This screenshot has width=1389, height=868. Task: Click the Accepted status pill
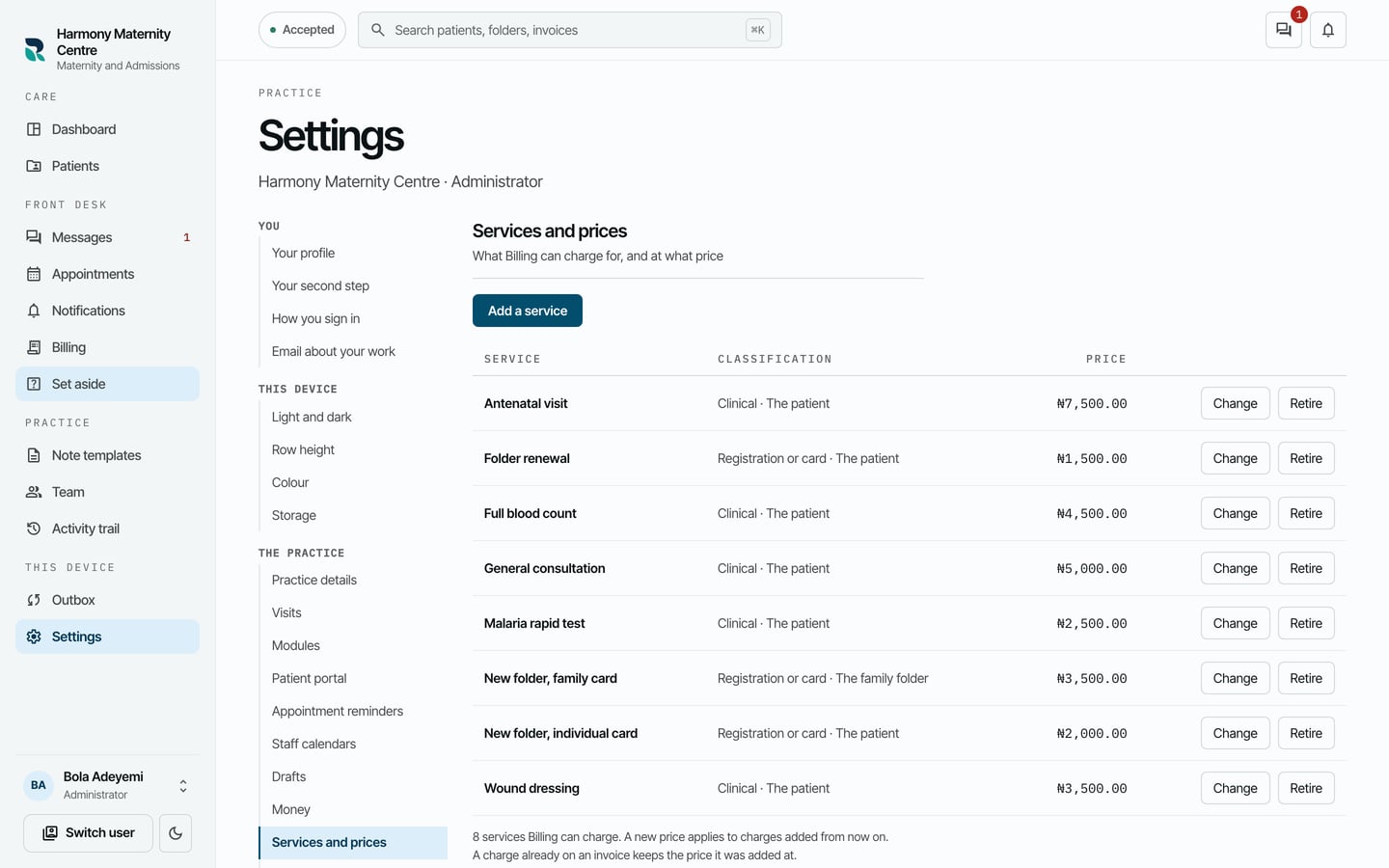point(302,30)
